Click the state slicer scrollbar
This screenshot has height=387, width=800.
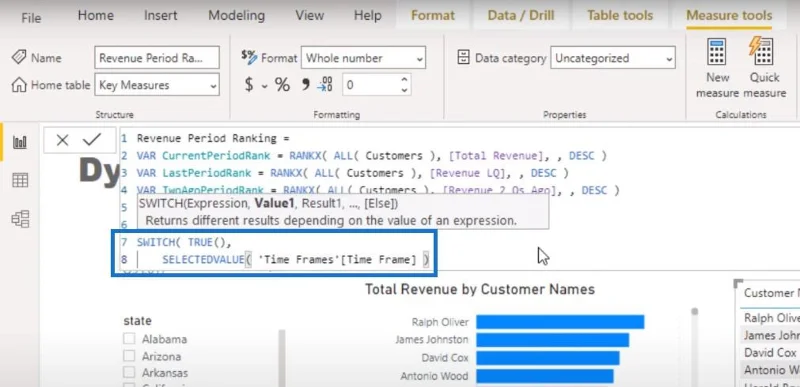[283, 357]
